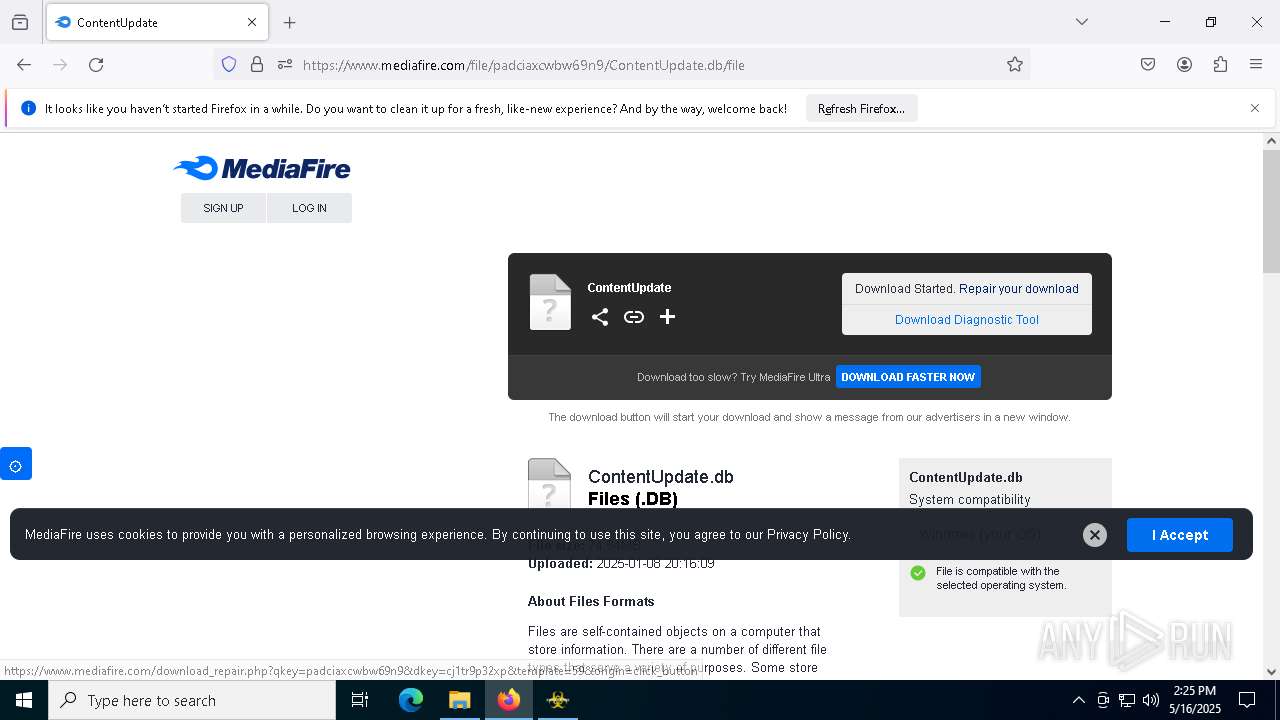Open the Download Diagnostic Tool link
Screen dimensions: 1280x720
coord(967,320)
